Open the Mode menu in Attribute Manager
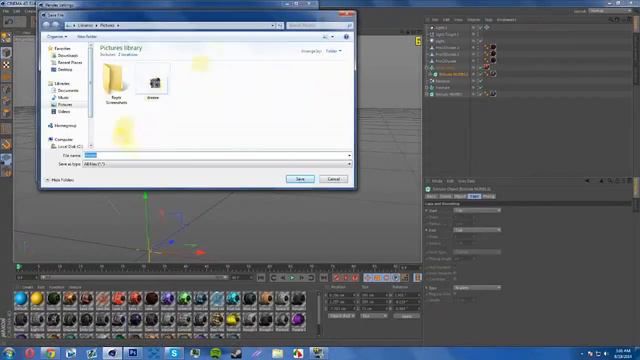 coord(437,181)
